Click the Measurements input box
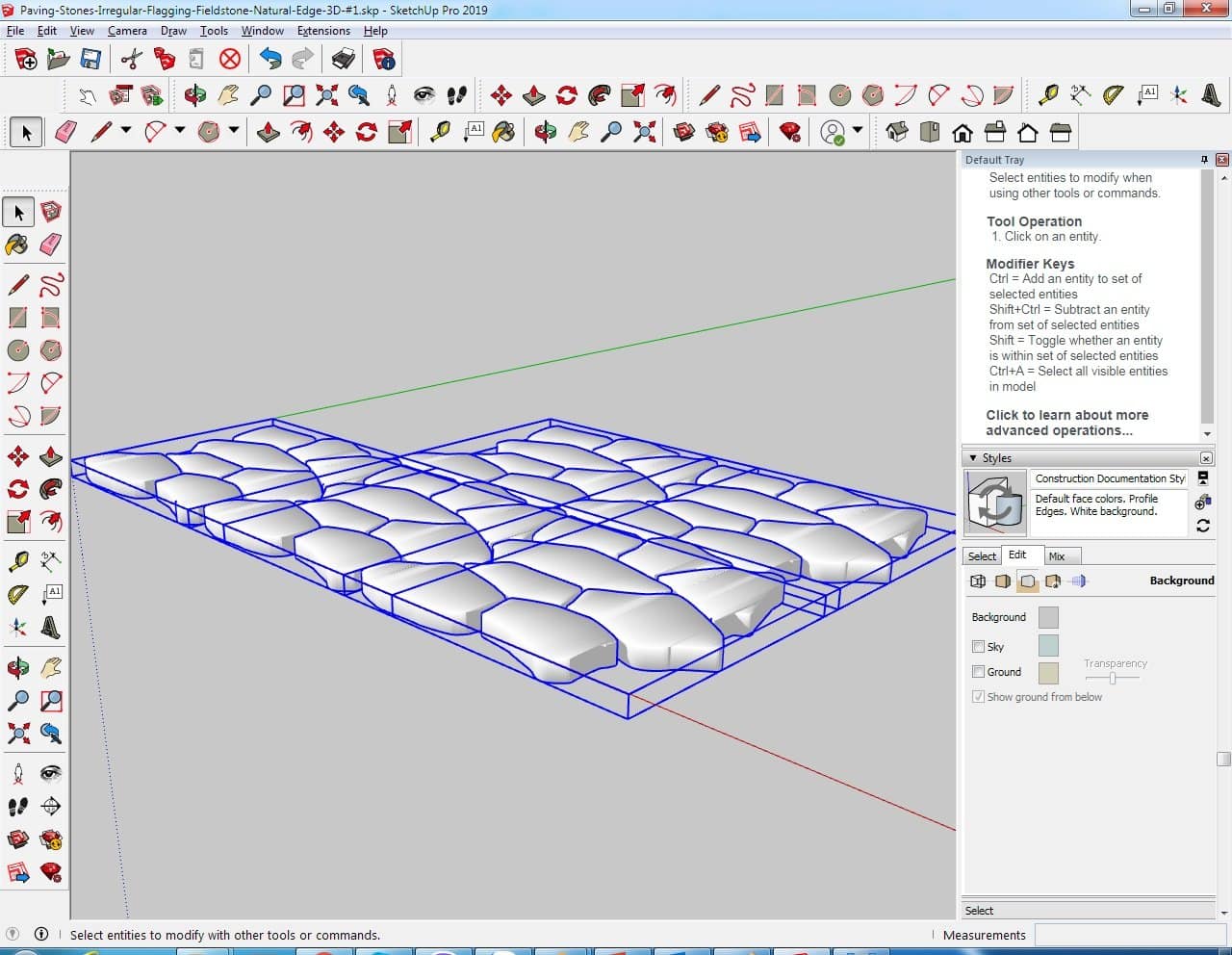The image size is (1232, 955). tap(1132, 935)
